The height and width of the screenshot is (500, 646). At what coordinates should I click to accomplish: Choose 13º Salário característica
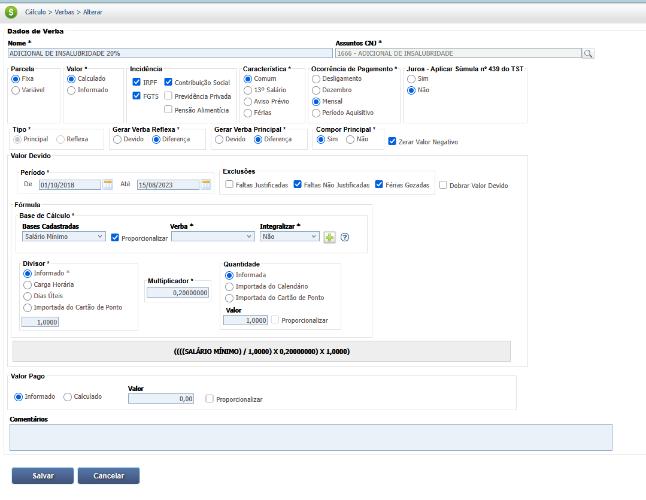(x=248, y=90)
